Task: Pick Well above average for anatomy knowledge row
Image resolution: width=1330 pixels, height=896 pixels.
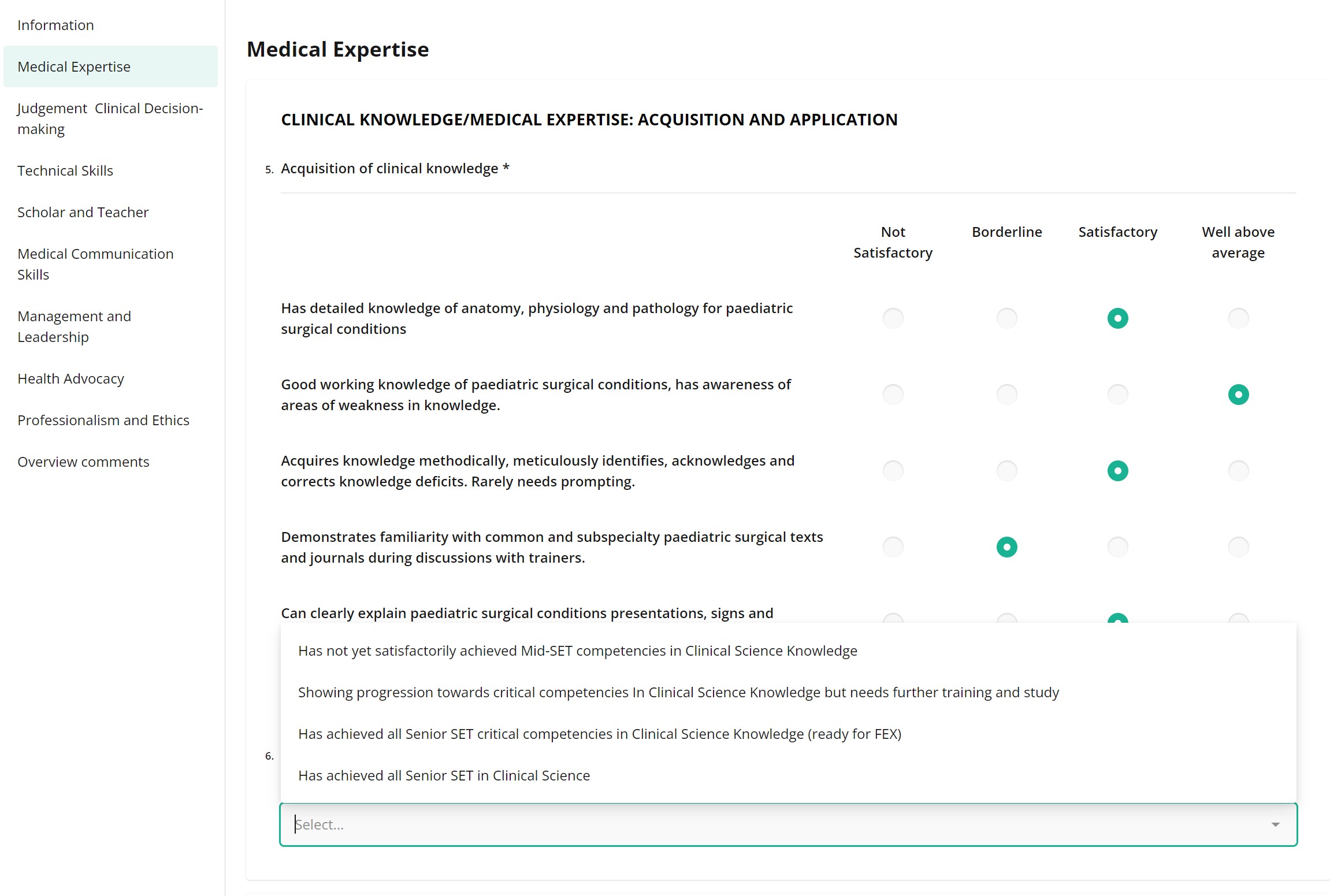Action: pyautogui.click(x=1238, y=318)
